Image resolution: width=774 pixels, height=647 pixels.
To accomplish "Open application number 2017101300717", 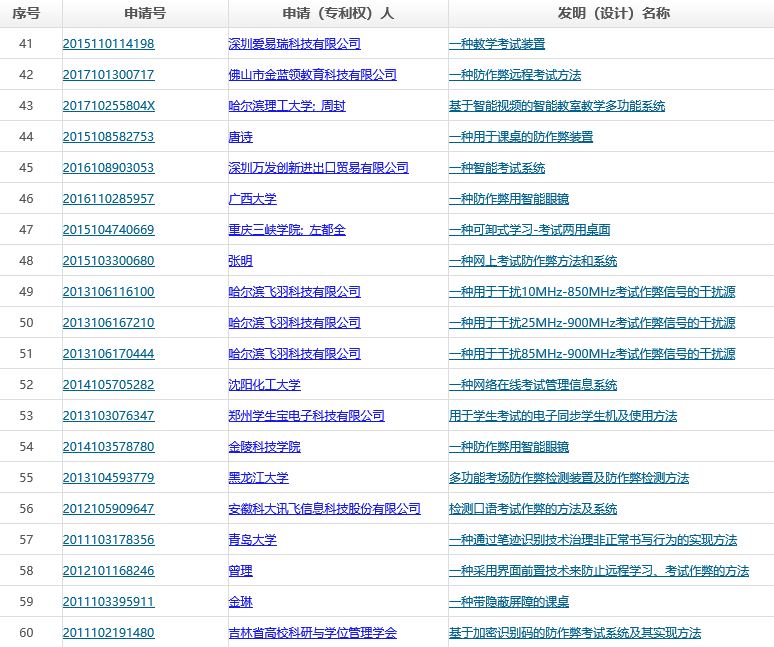I will point(109,75).
